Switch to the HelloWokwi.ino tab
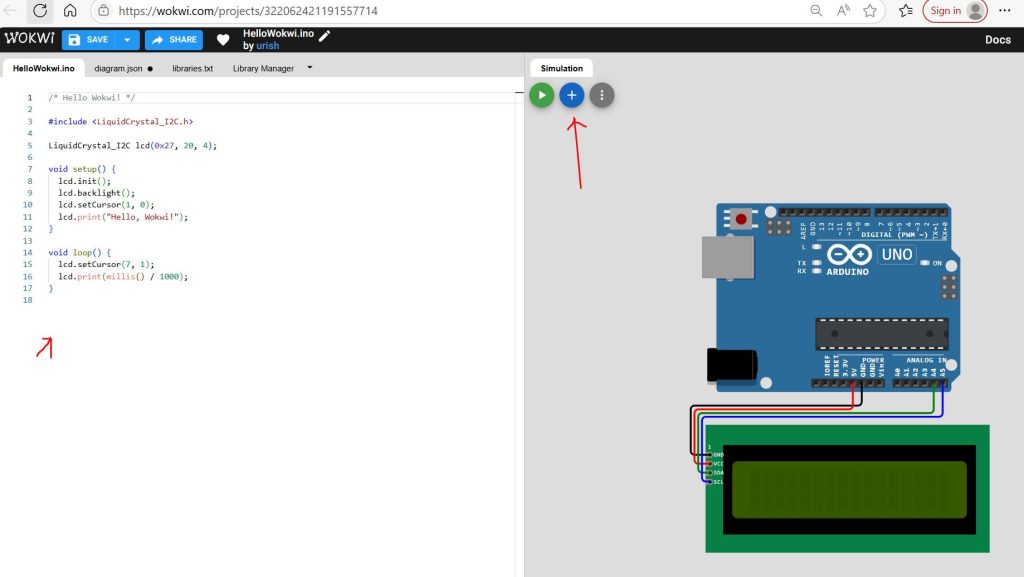 44,68
